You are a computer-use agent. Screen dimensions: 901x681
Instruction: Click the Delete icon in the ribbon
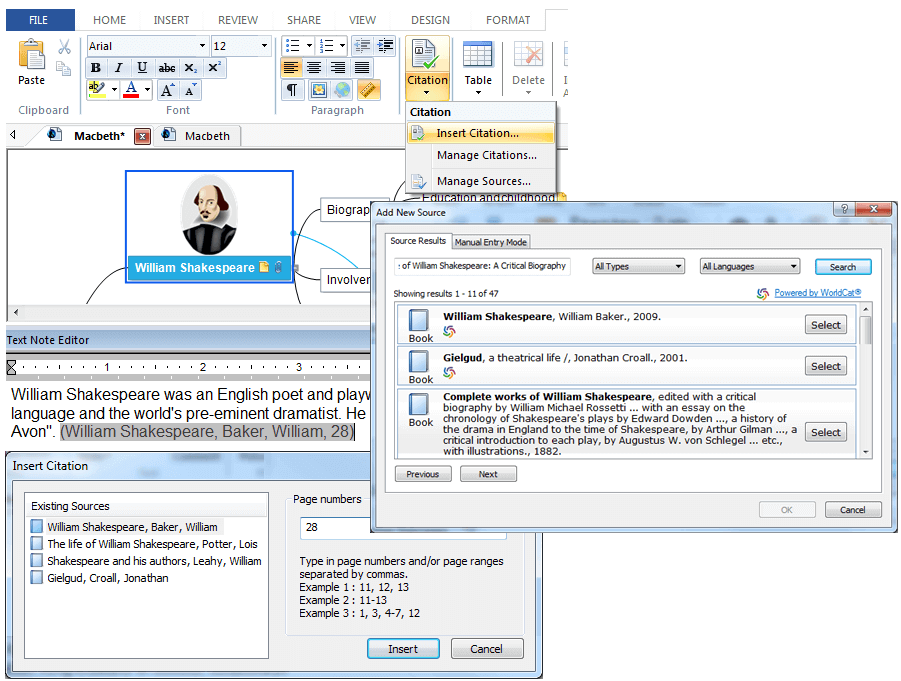click(x=528, y=55)
